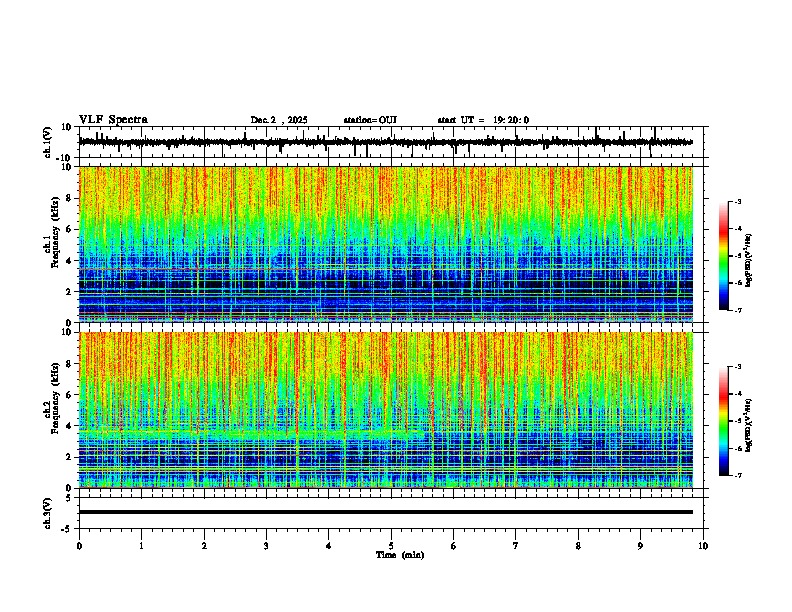This screenshot has height=612, width=792.
Task: Click inside the ch.1 spectrogram plot
Action: 386,244
